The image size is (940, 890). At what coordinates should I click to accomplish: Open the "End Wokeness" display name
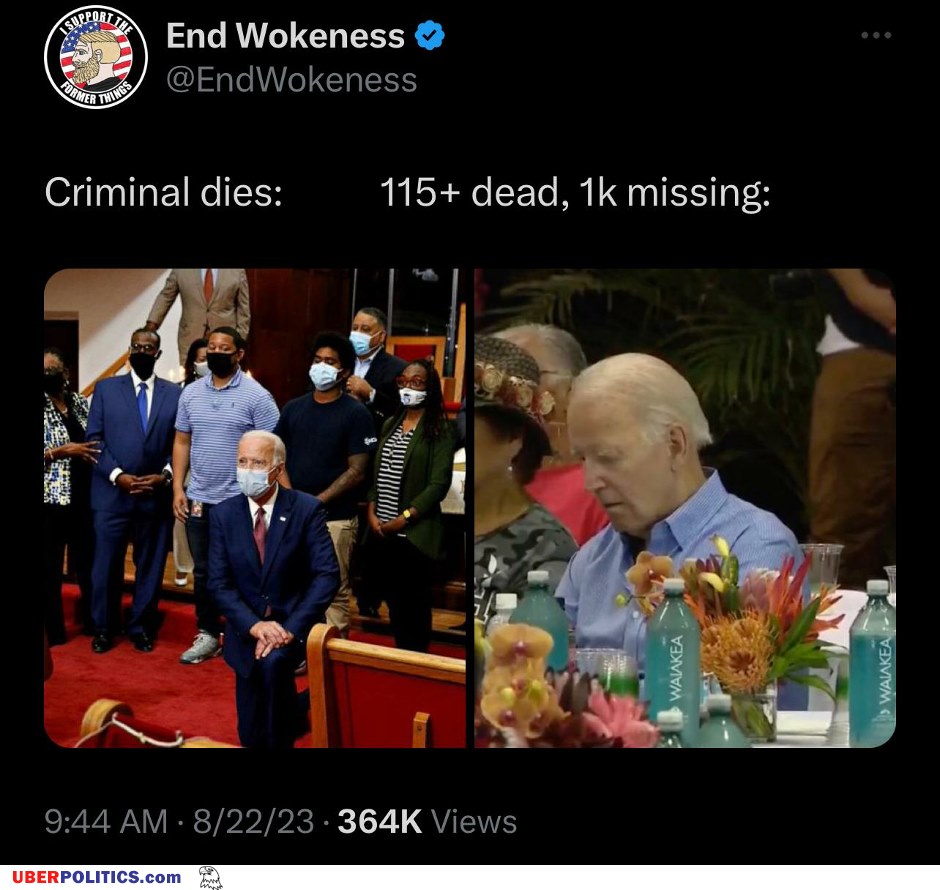click(285, 35)
